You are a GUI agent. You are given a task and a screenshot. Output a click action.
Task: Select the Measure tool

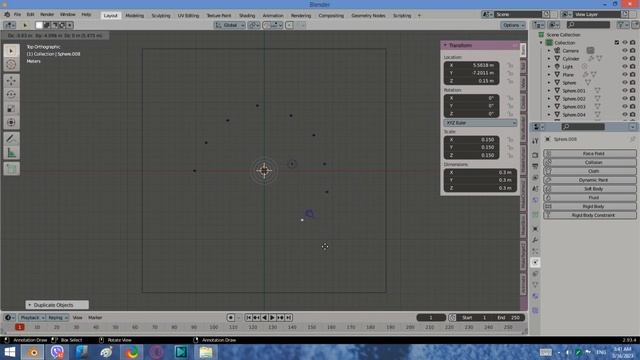click(x=11, y=153)
